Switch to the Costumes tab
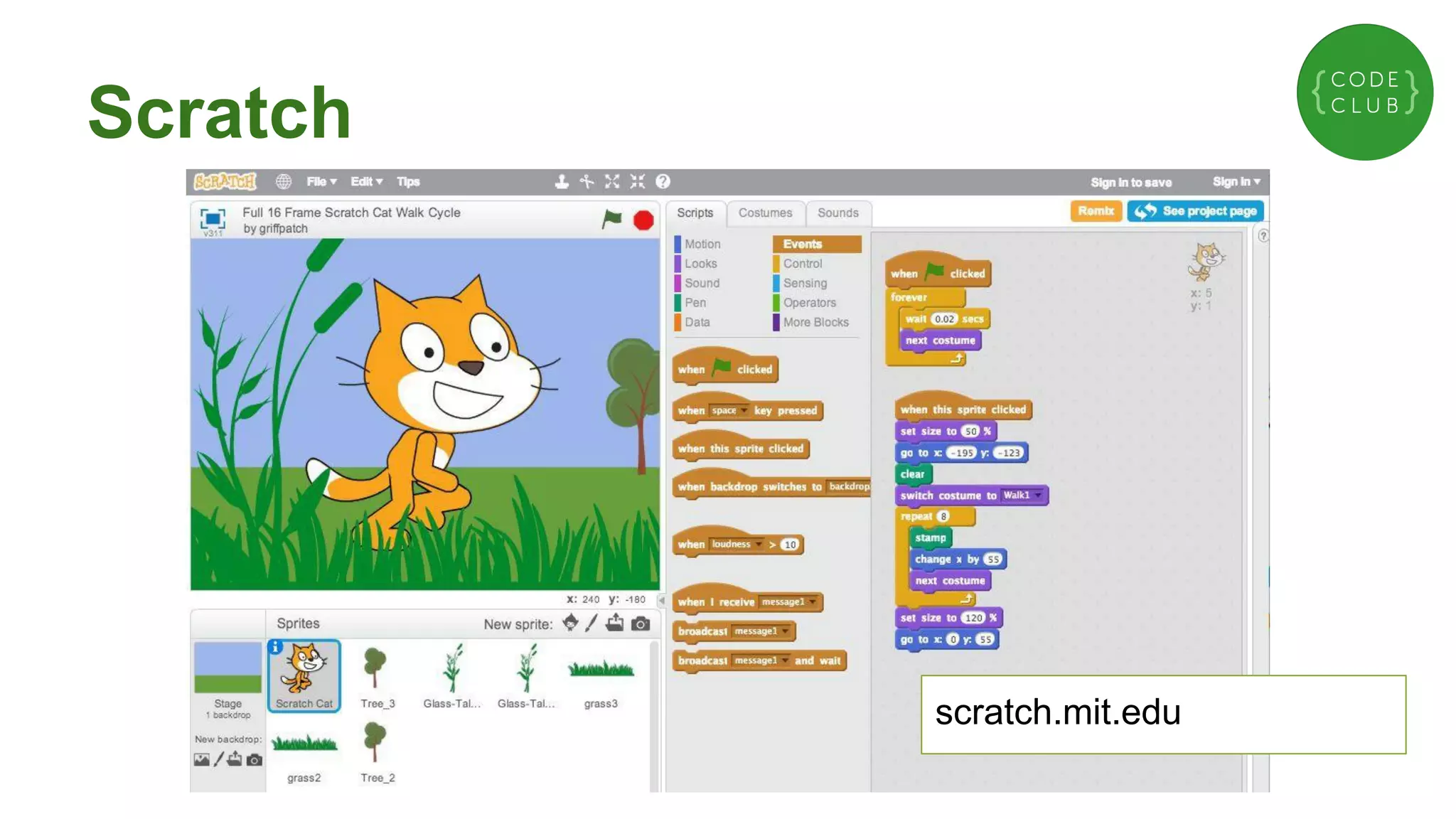1456x819 pixels. [x=765, y=213]
